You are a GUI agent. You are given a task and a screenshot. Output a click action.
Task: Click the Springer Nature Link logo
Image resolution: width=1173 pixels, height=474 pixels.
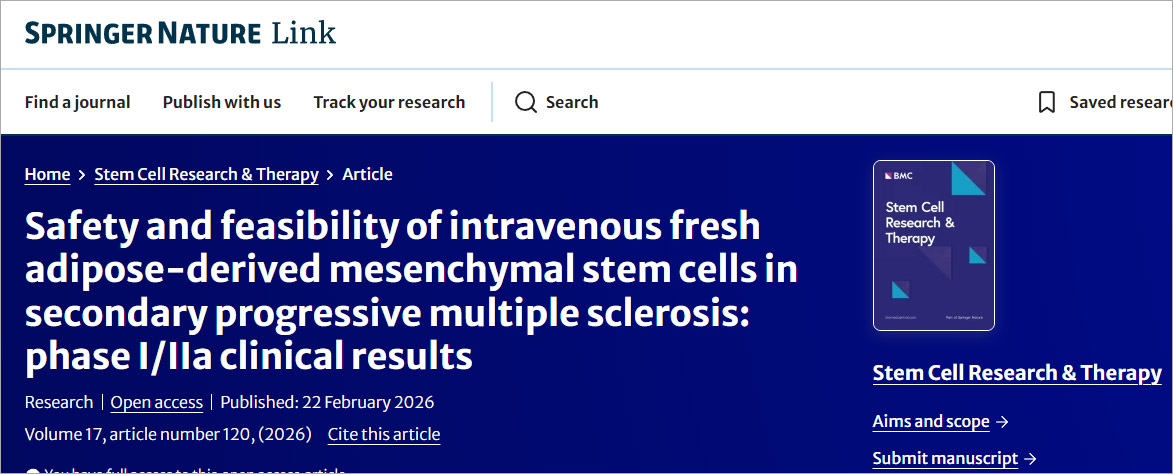tap(180, 33)
